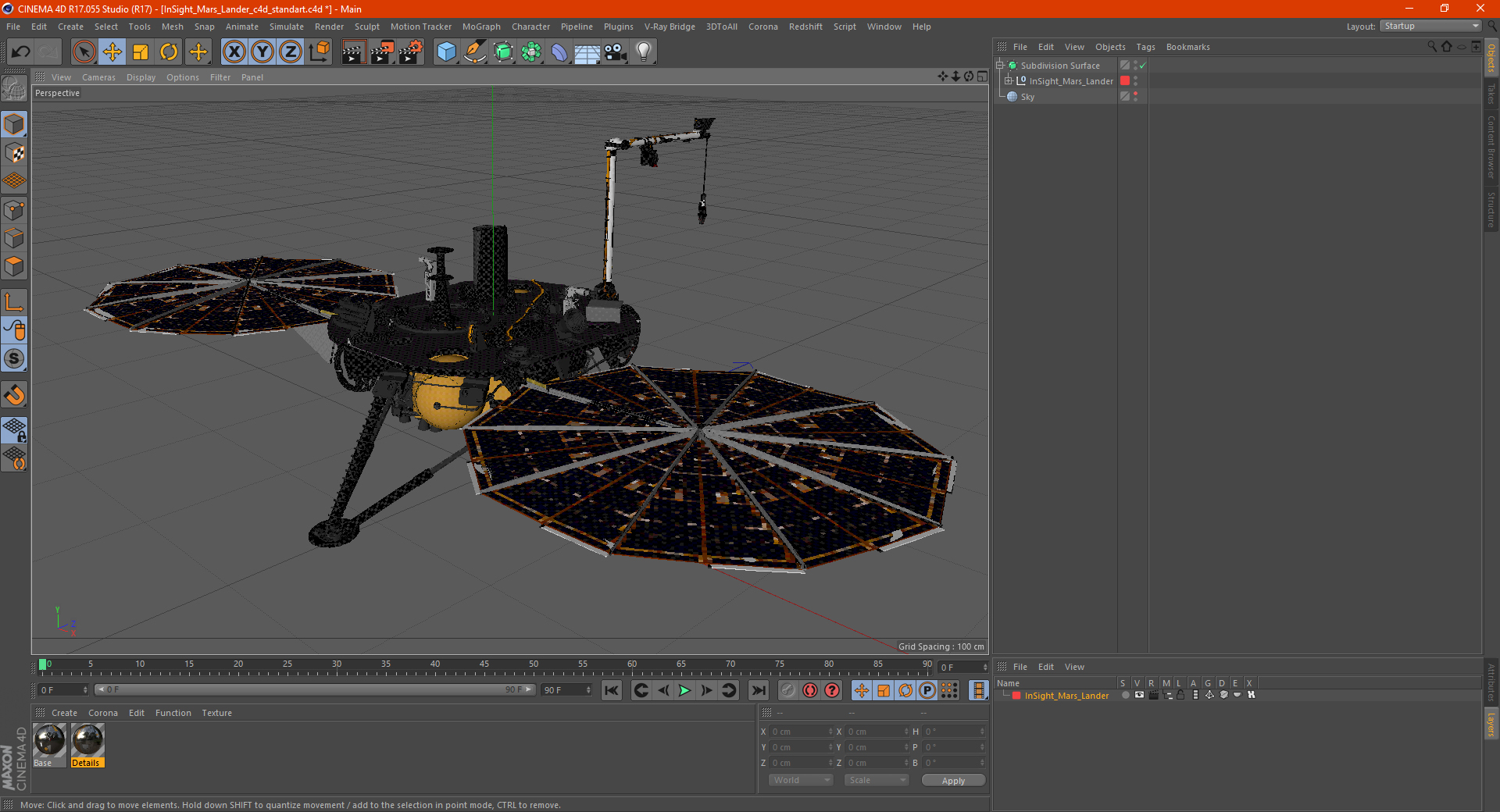Click frame 45 on the timeline ruler

tap(484, 665)
